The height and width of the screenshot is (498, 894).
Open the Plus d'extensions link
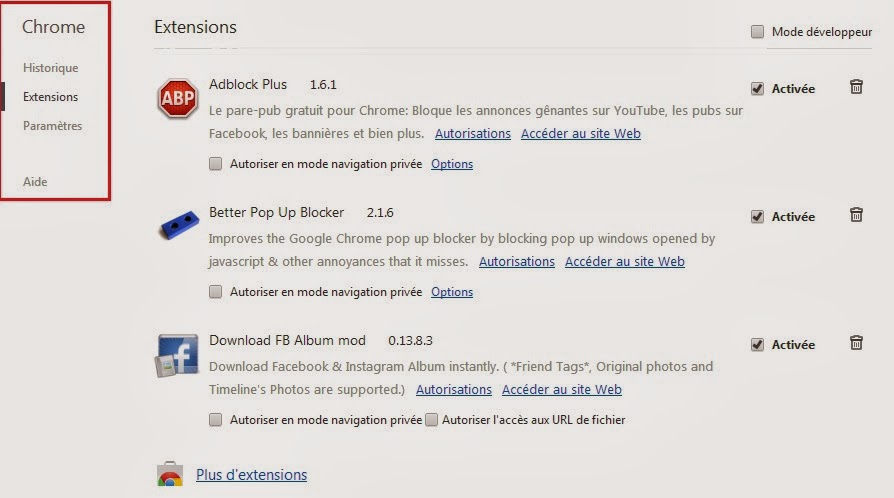click(251, 475)
